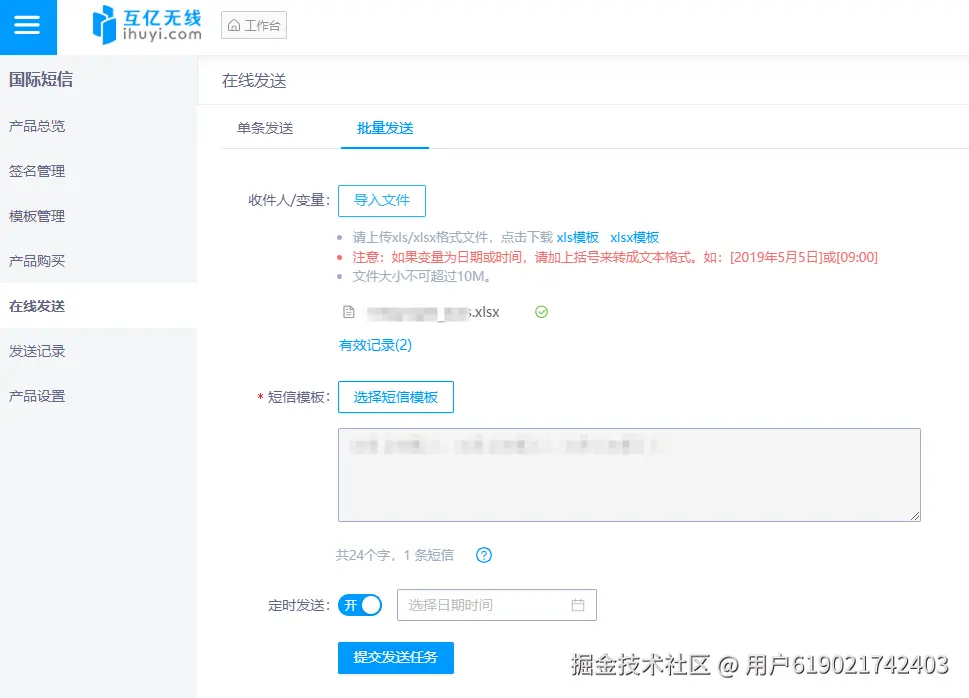This screenshot has width=969, height=698.
Task: Open 产品总览 in sidebar
Action: (x=37, y=126)
